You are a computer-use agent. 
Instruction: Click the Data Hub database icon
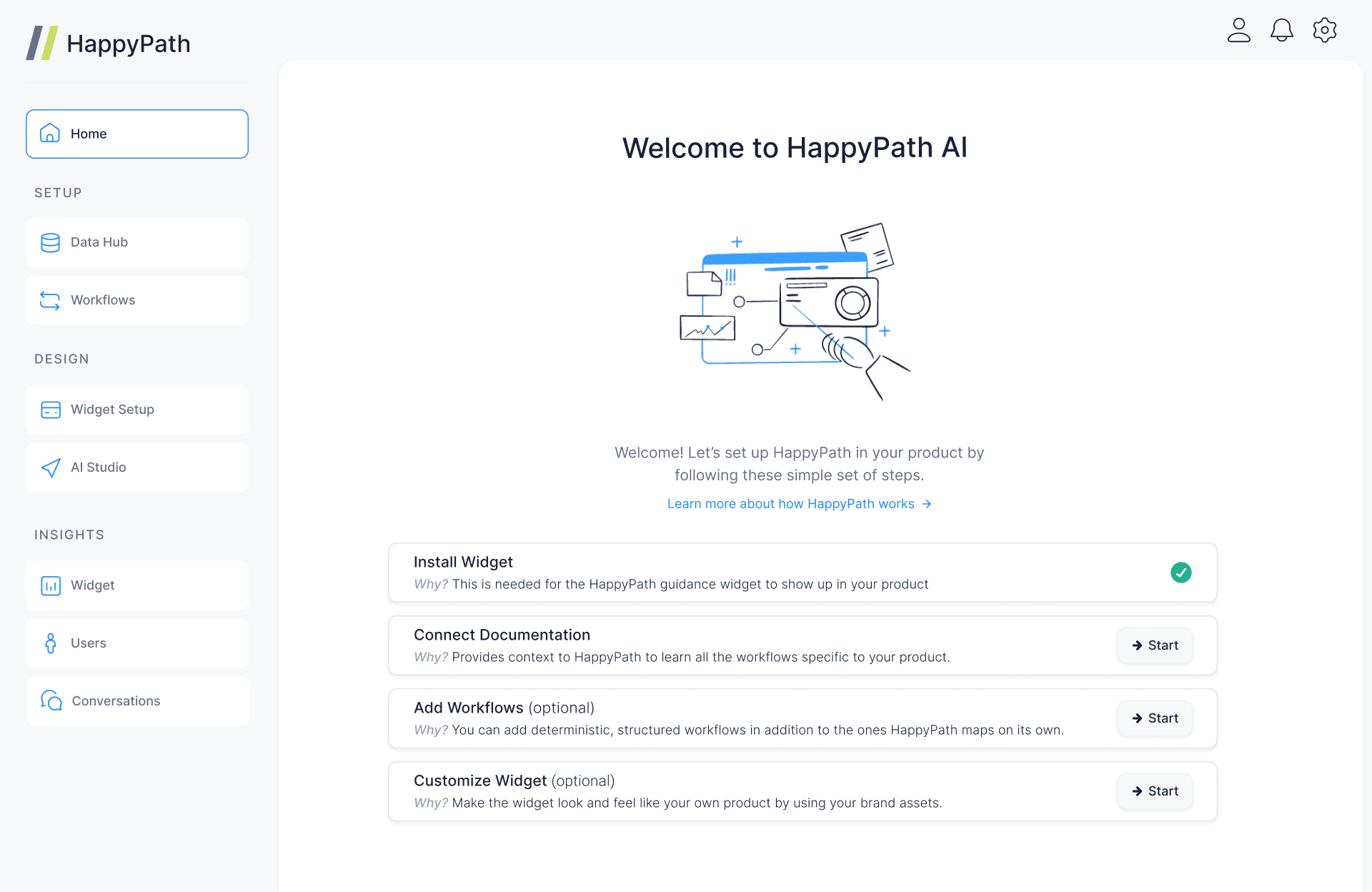[x=50, y=242]
